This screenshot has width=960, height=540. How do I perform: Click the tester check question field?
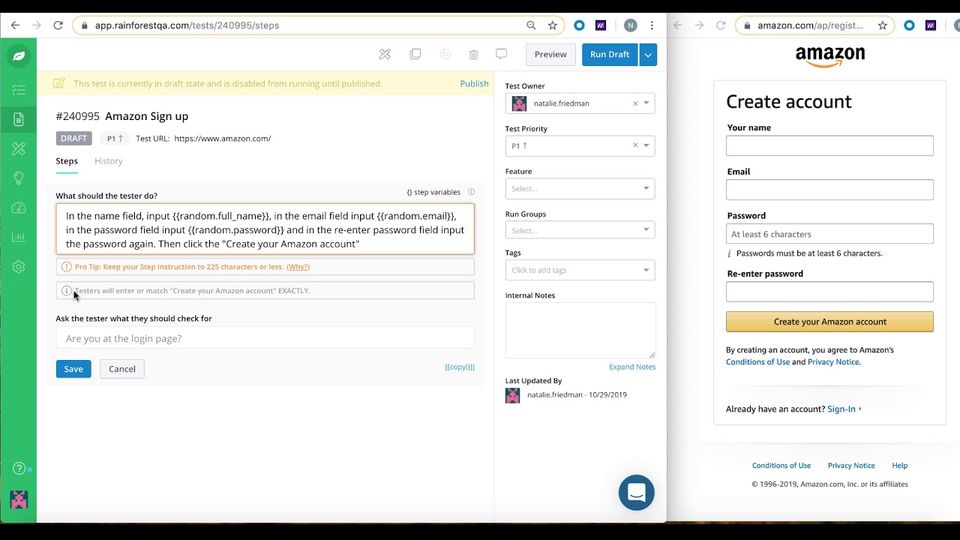(x=265, y=338)
